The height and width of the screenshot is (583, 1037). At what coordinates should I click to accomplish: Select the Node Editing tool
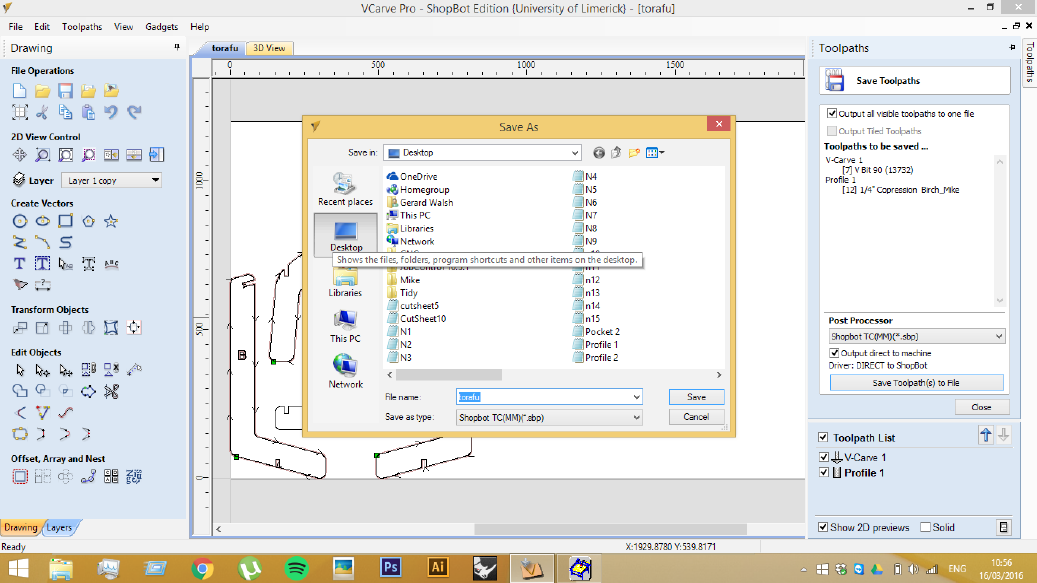(x=42, y=369)
